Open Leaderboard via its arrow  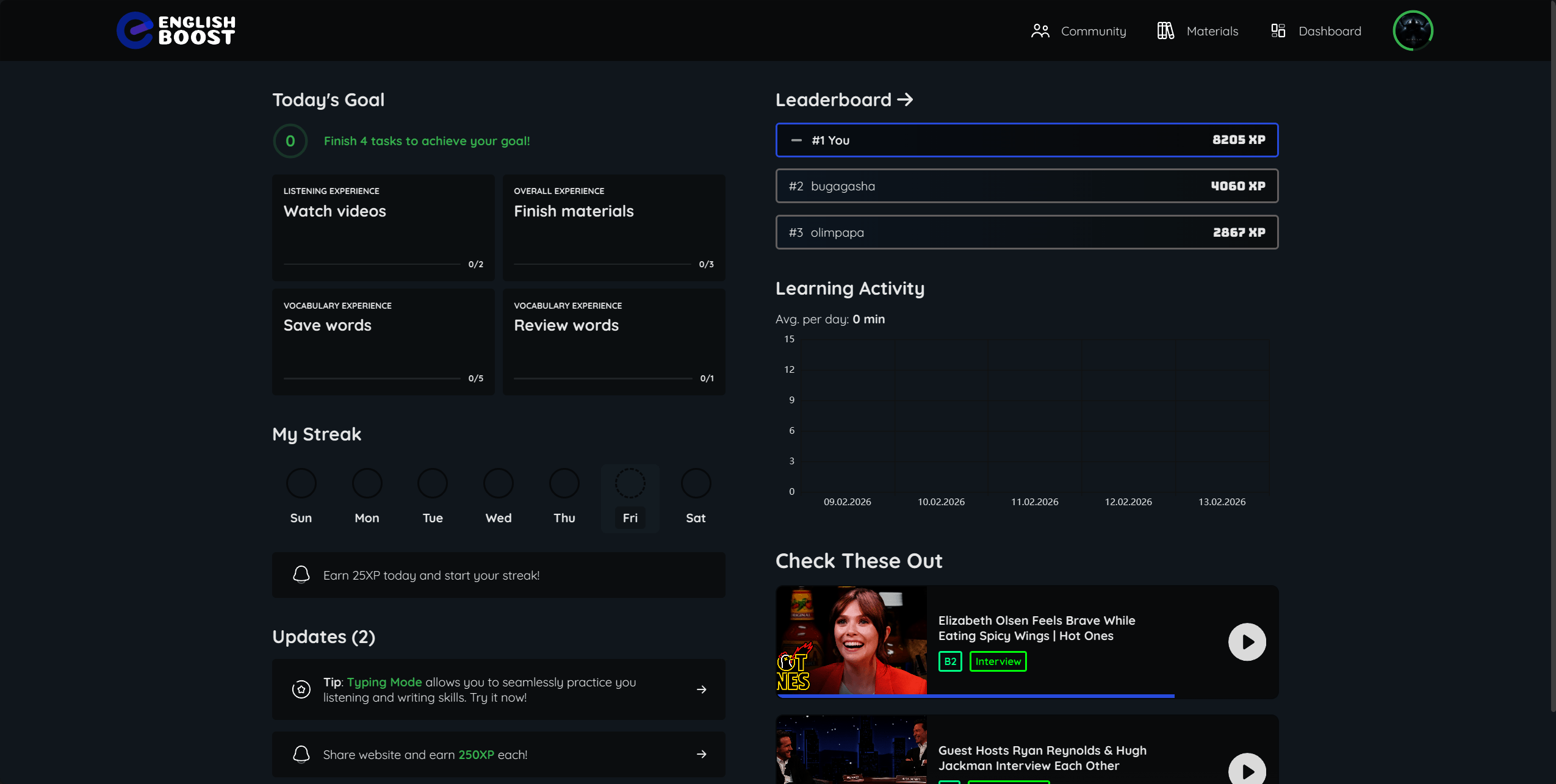[905, 99]
